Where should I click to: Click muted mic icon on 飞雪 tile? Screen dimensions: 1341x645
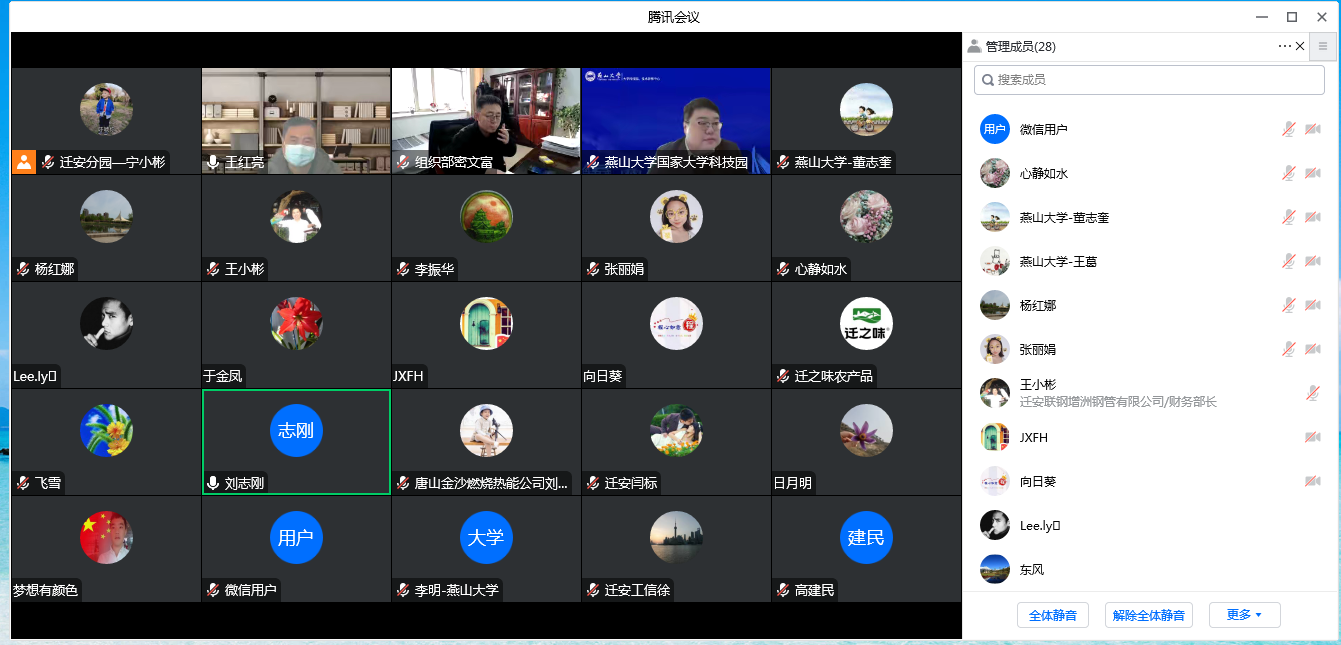pyautogui.click(x=23, y=483)
